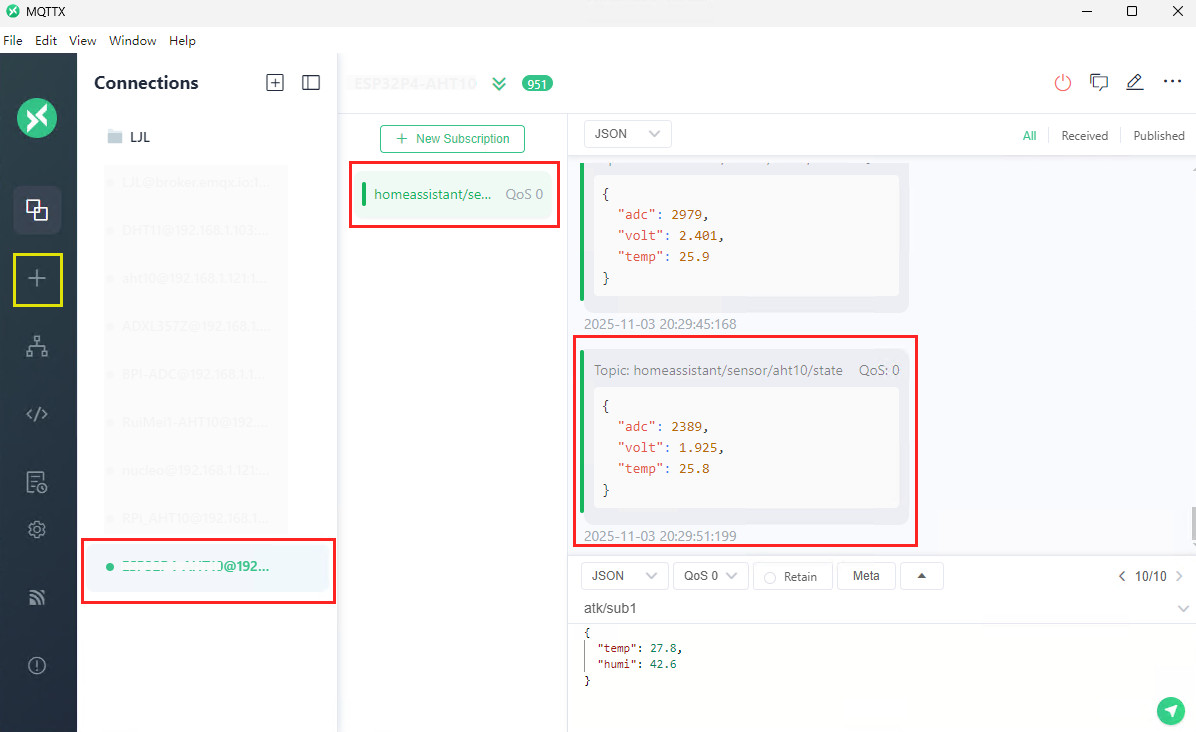
Task: Open the View menu
Action: pos(82,40)
